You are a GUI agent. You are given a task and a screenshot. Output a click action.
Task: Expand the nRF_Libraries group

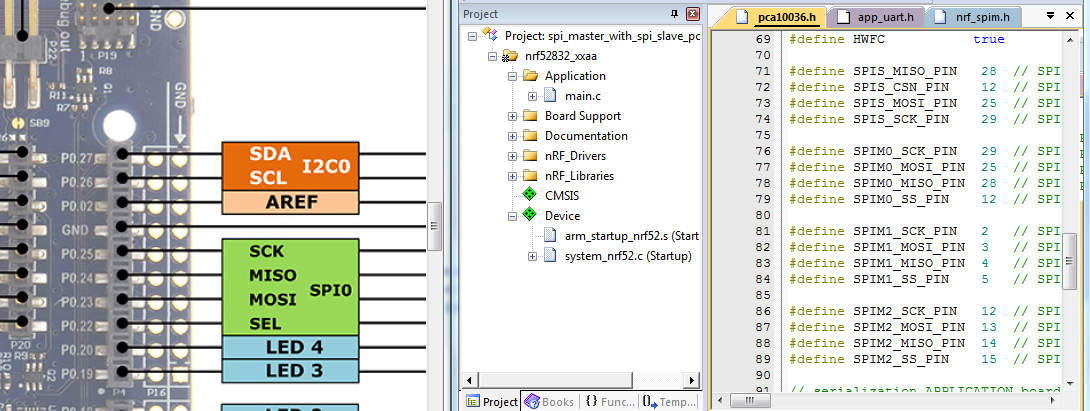pyautogui.click(x=513, y=176)
